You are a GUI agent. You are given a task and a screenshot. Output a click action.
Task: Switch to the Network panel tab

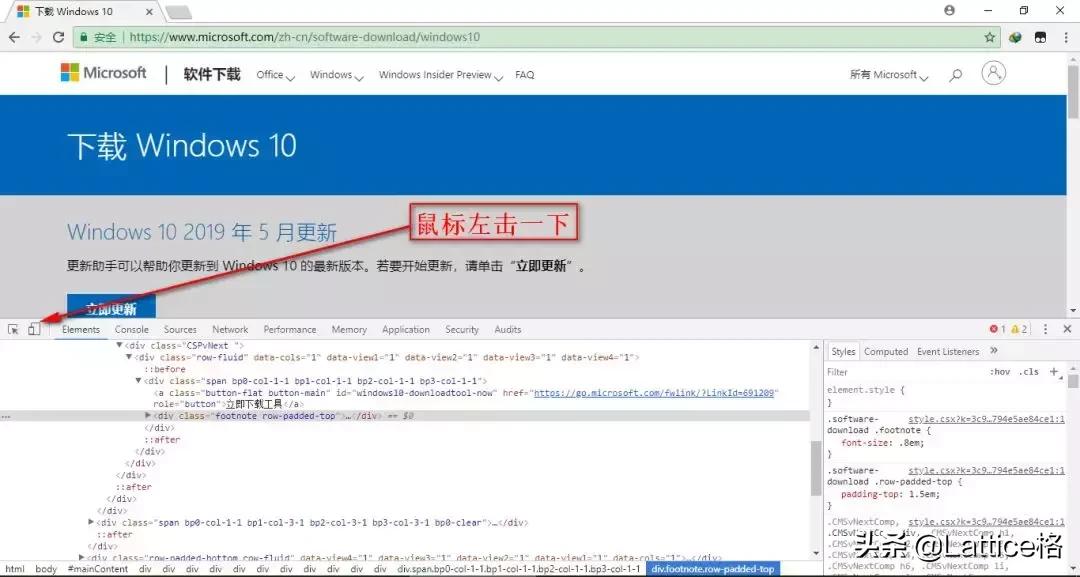pyautogui.click(x=230, y=328)
